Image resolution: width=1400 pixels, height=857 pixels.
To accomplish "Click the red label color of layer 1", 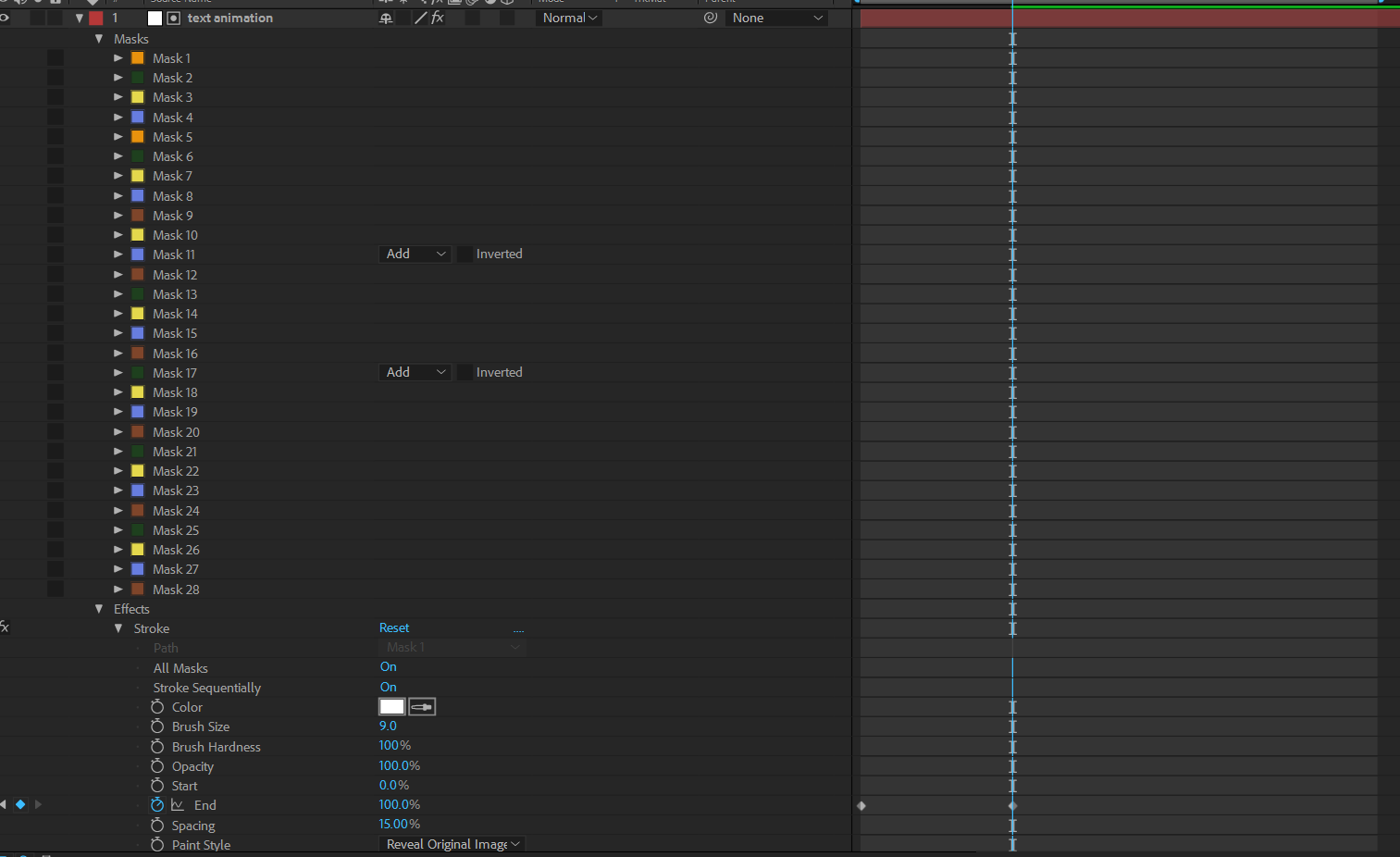I will 96,18.
